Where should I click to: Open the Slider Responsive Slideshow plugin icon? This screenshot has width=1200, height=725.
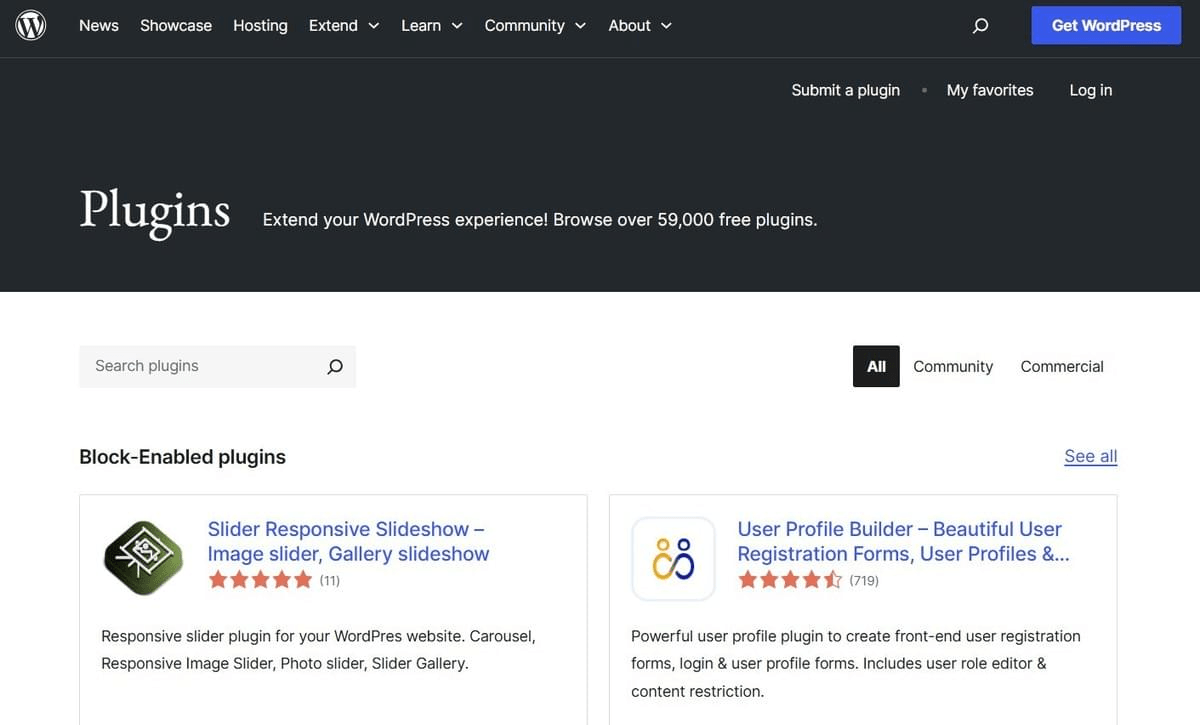point(143,558)
